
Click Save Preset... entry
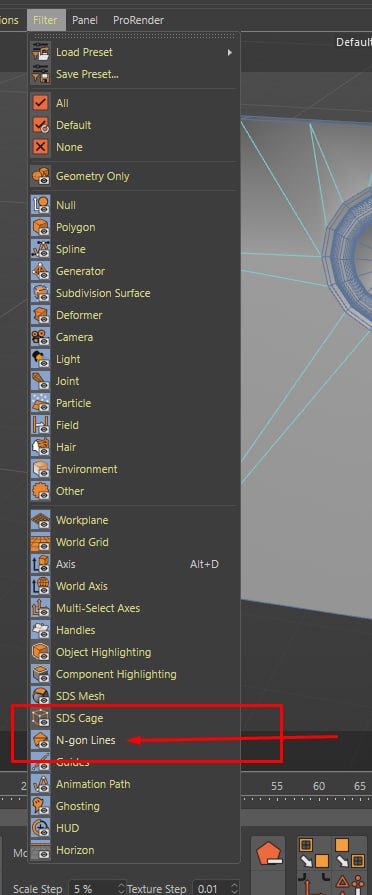click(134, 74)
